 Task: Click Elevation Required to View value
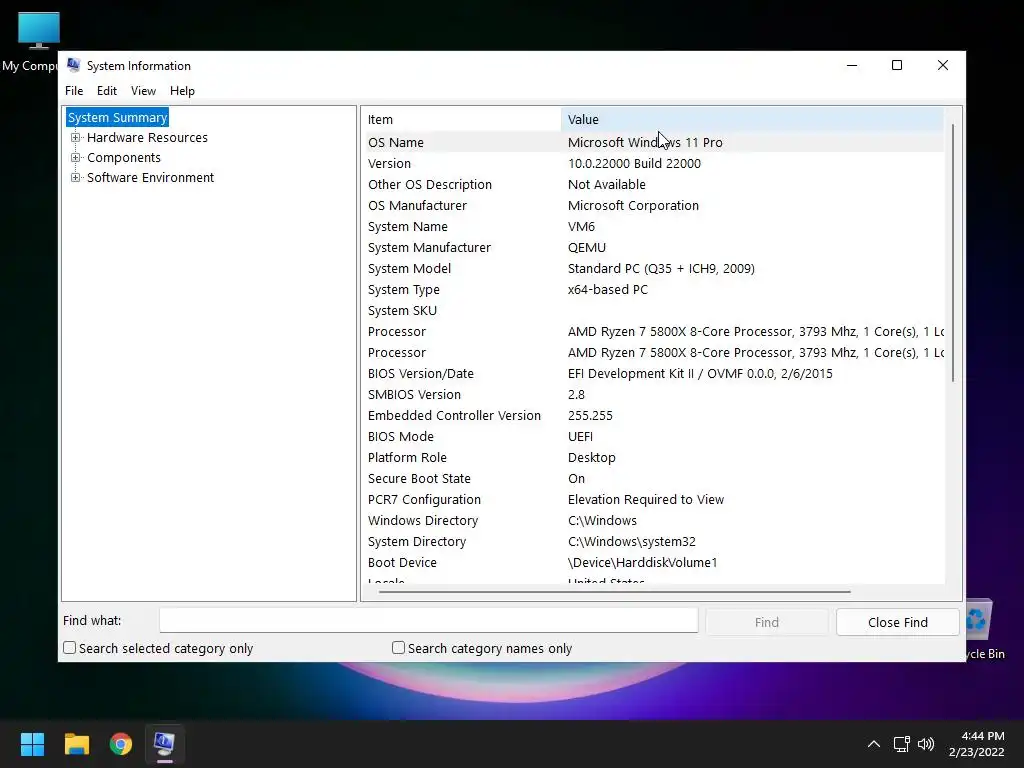(x=645, y=499)
